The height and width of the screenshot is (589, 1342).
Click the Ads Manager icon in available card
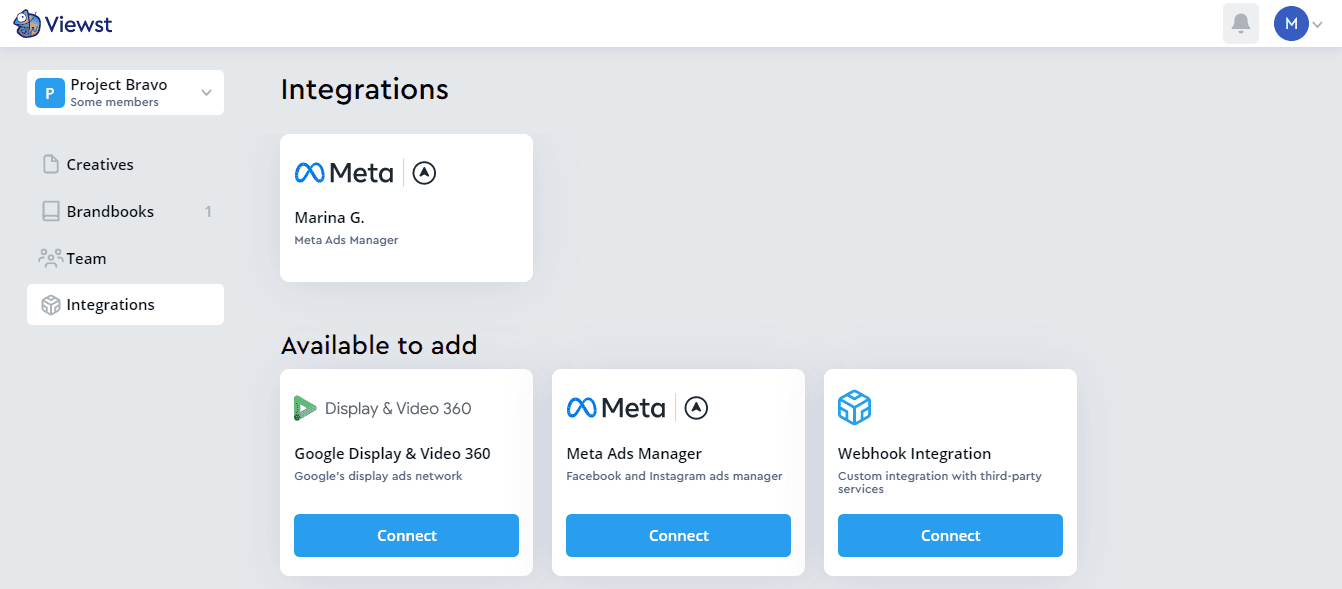tap(696, 408)
